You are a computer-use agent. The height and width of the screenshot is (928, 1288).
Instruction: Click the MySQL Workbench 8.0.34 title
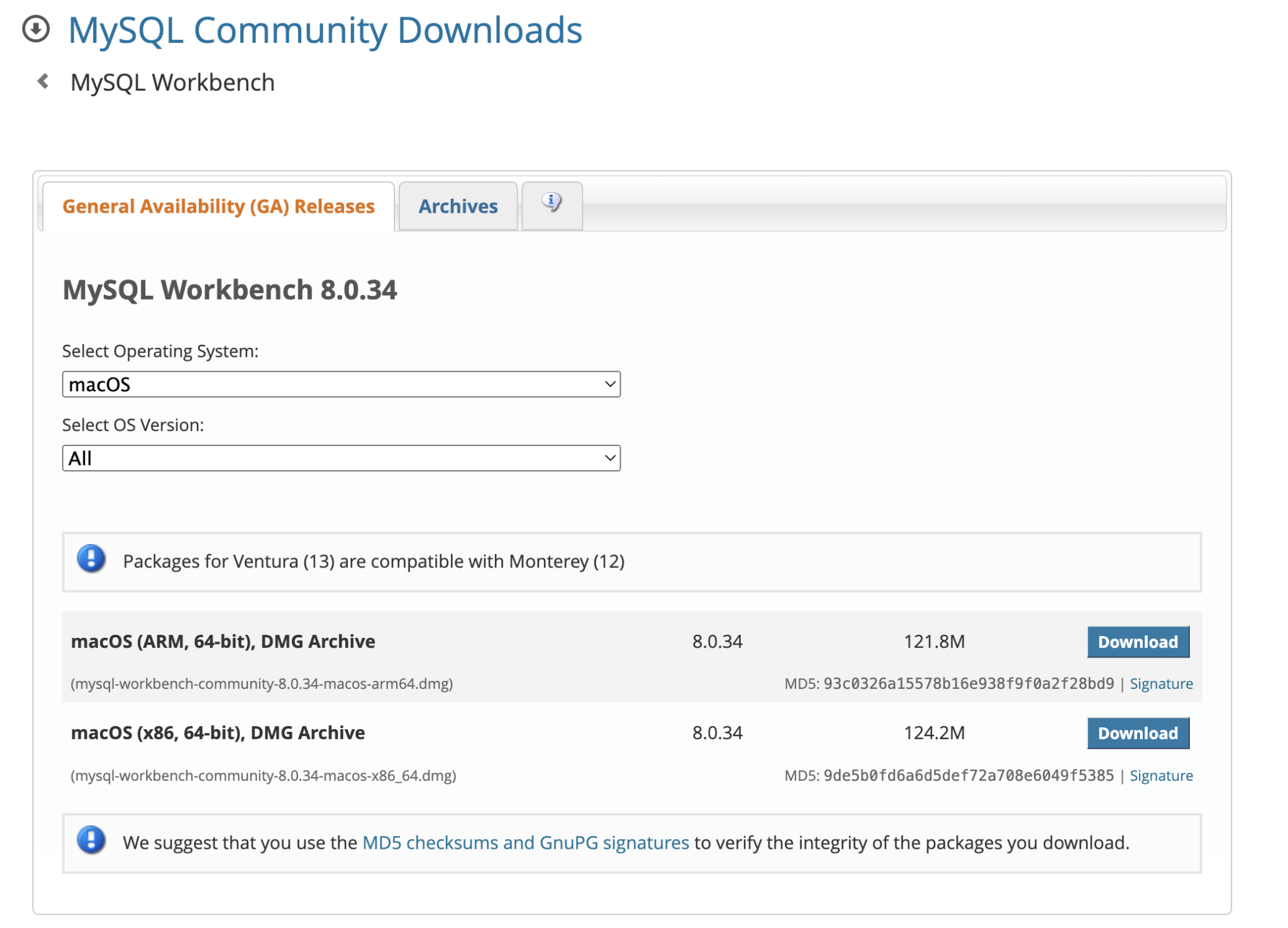[x=231, y=290]
